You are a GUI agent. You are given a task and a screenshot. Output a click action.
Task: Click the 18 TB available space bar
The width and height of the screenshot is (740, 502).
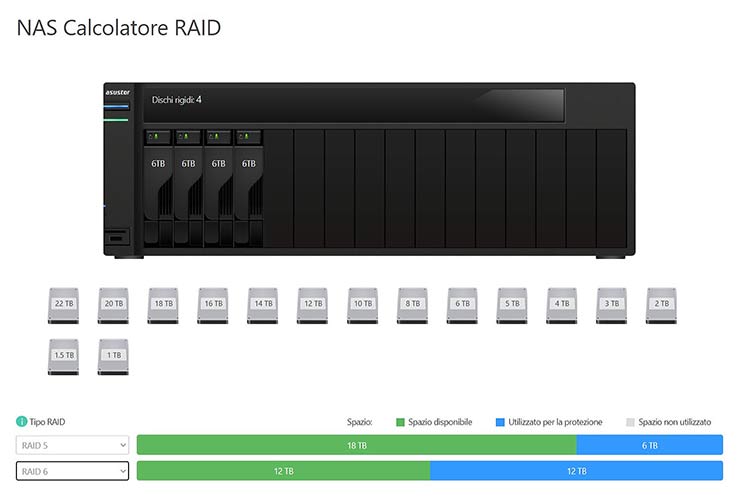(356, 445)
